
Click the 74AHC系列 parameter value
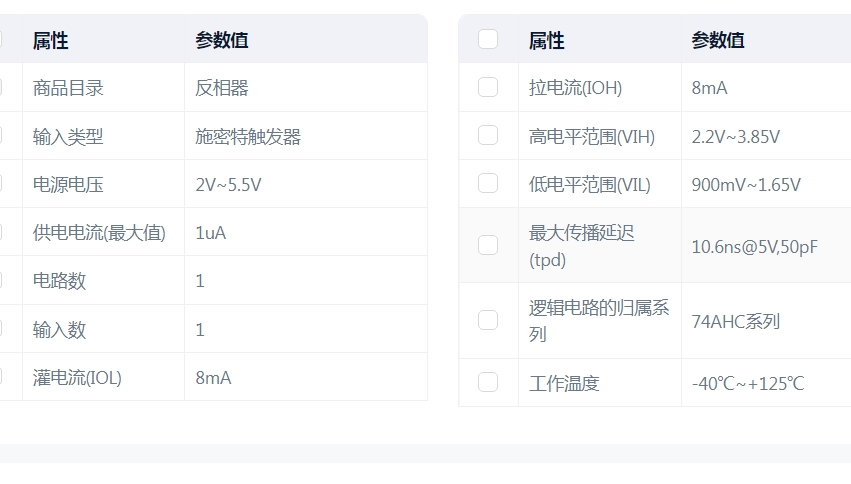pos(735,322)
